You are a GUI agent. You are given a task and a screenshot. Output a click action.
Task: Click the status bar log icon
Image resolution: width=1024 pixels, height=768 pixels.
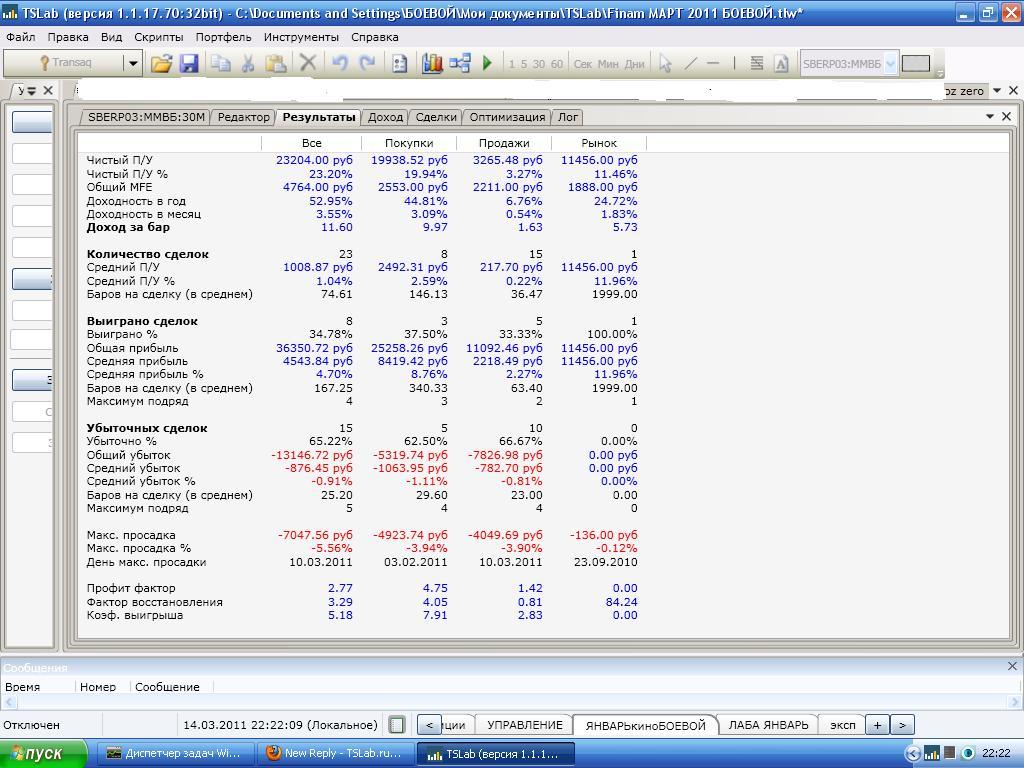click(x=397, y=725)
